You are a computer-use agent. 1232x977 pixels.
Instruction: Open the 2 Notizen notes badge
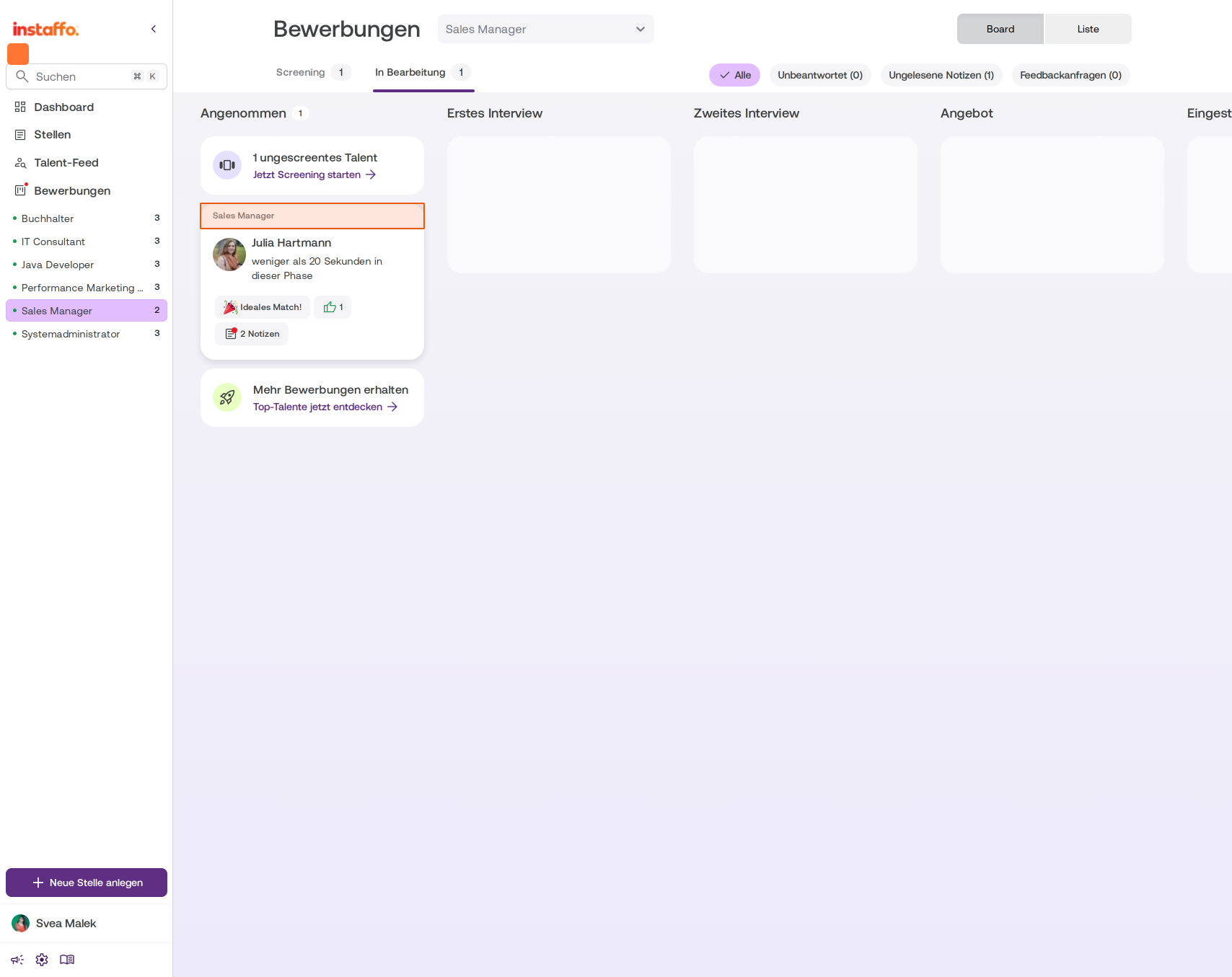tap(252, 334)
